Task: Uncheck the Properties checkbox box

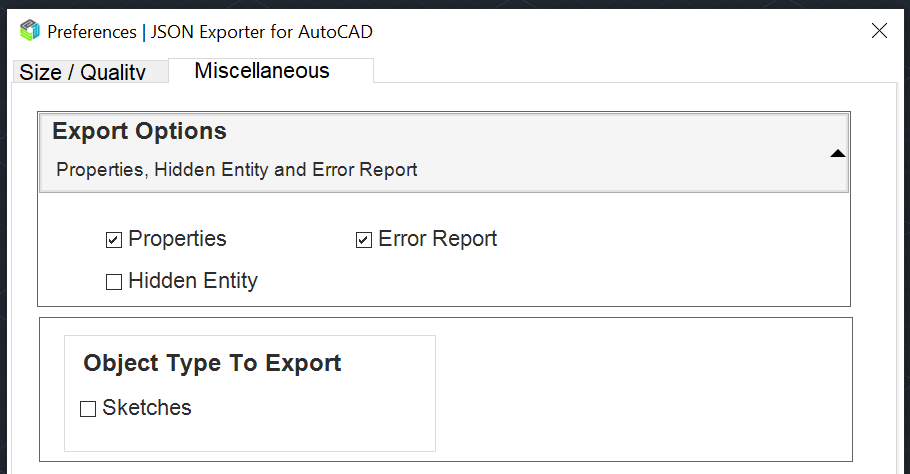Action: coord(114,240)
